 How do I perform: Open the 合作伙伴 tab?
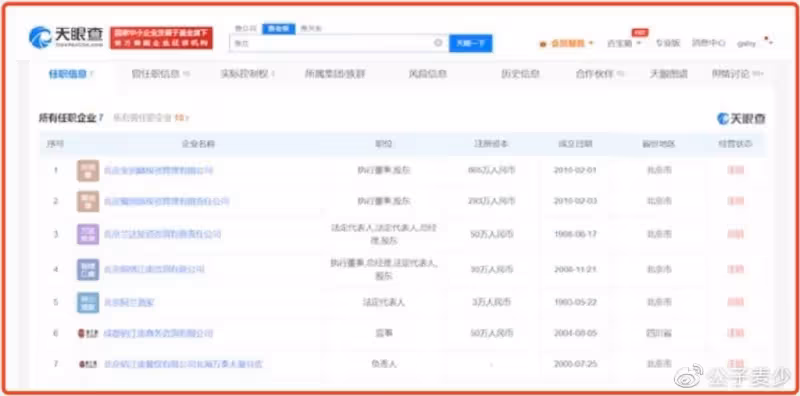[x=599, y=74]
